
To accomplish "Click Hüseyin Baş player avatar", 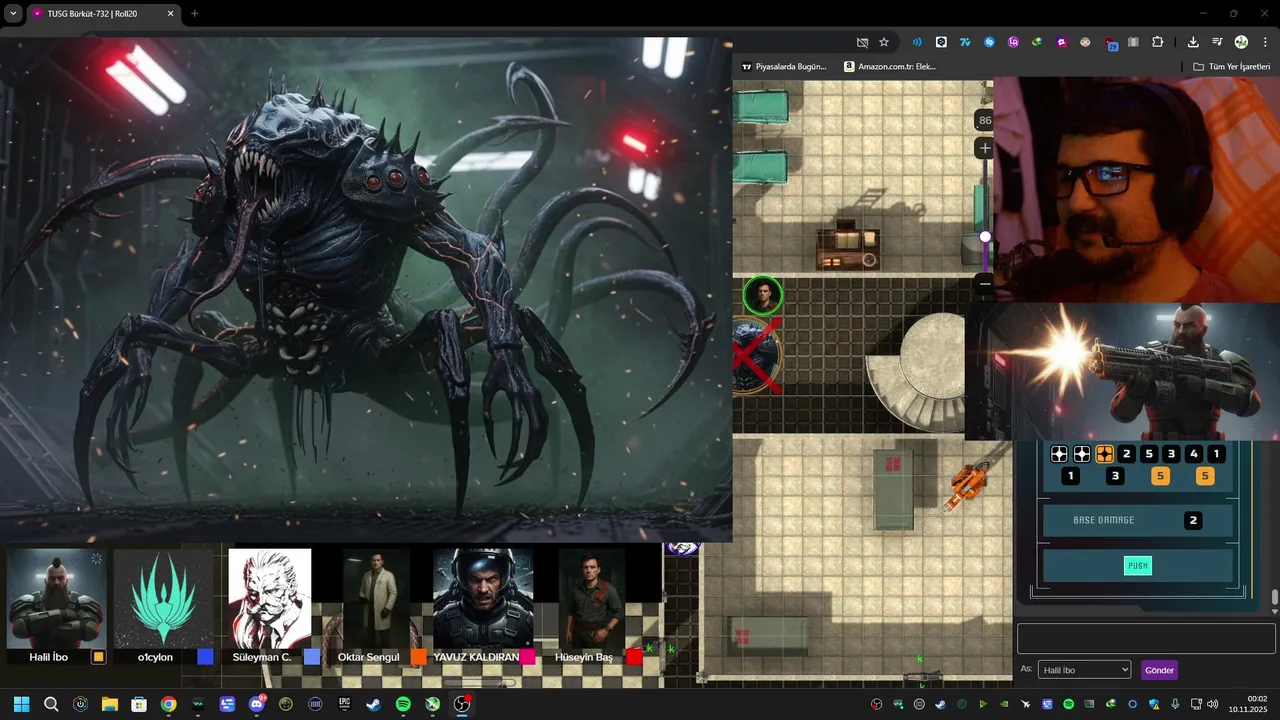I will point(591,599).
